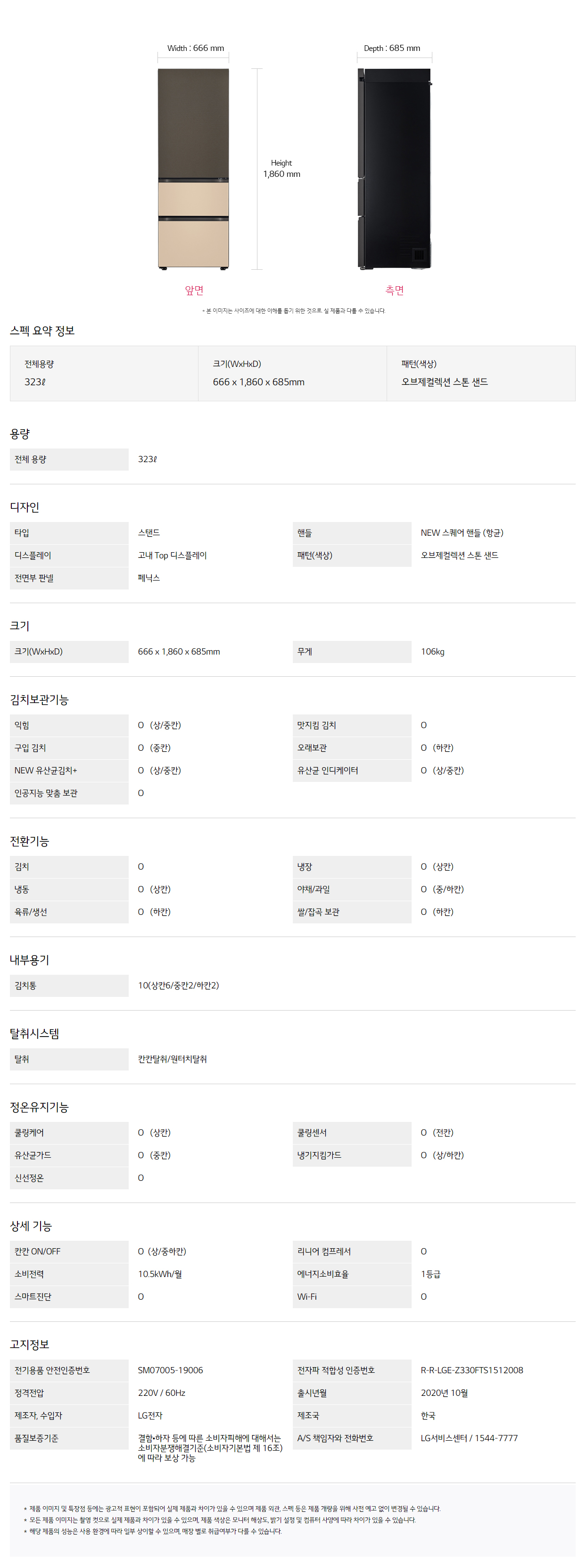587x1568 pixels.
Task: Click the 크기(WxHxD) summary box
Action: coord(292,373)
